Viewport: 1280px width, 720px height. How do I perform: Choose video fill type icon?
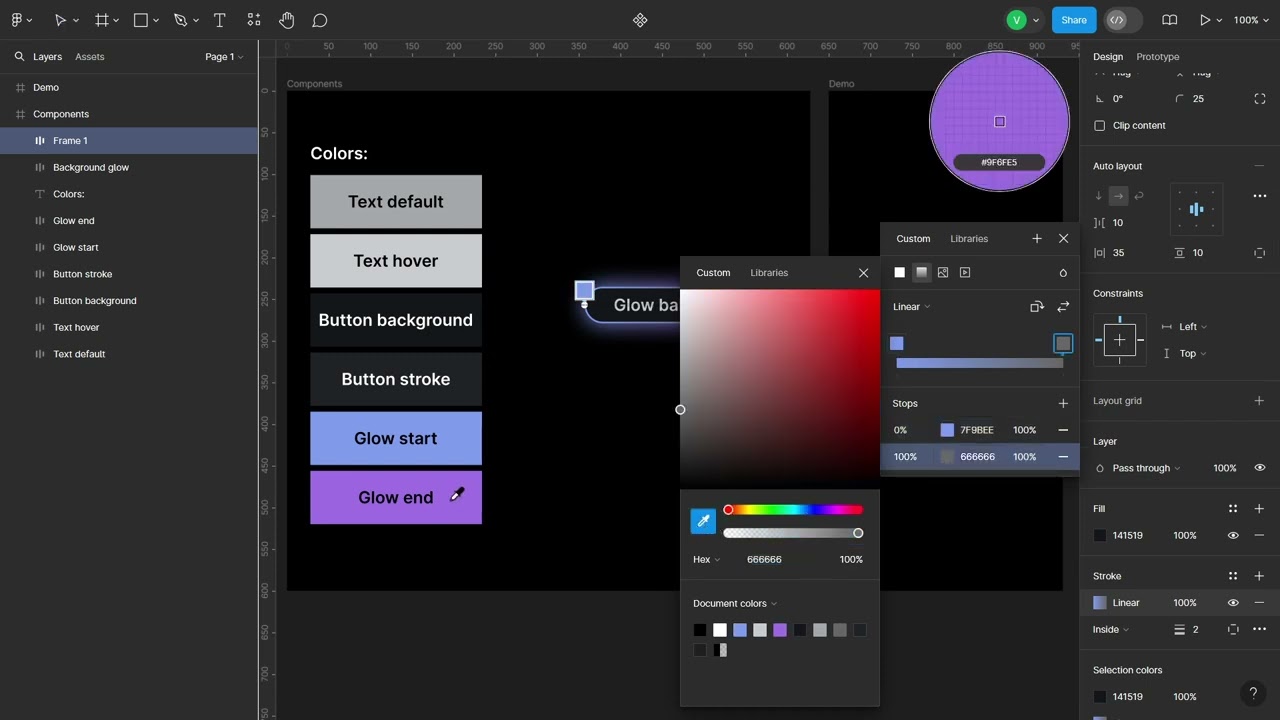tap(965, 272)
